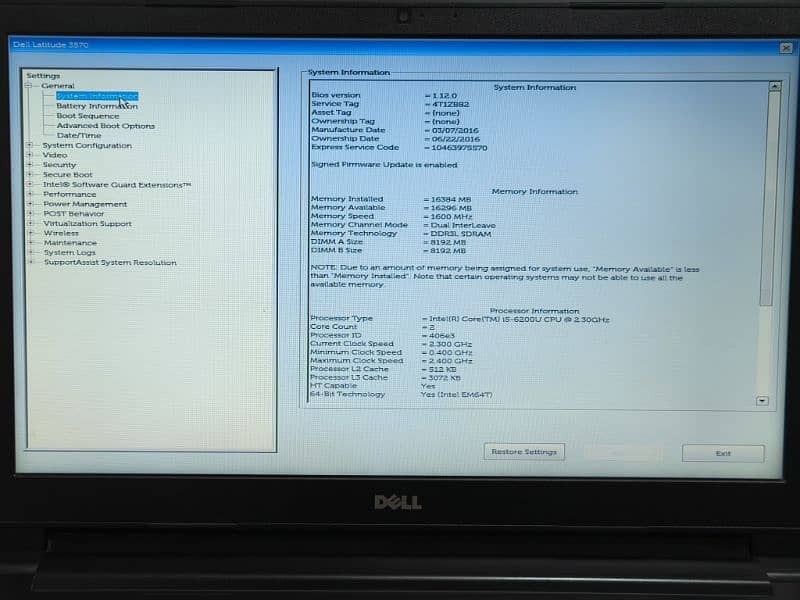Collapse the General tree node
The image size is (800, 600).
[30, 86]
